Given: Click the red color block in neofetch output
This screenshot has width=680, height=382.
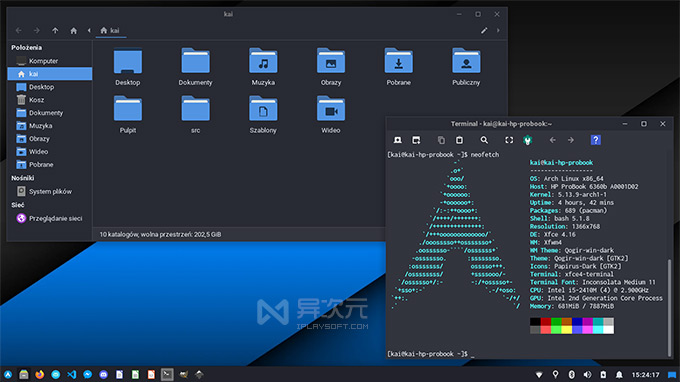Looking at the screenshot, I should pos(546,322).
